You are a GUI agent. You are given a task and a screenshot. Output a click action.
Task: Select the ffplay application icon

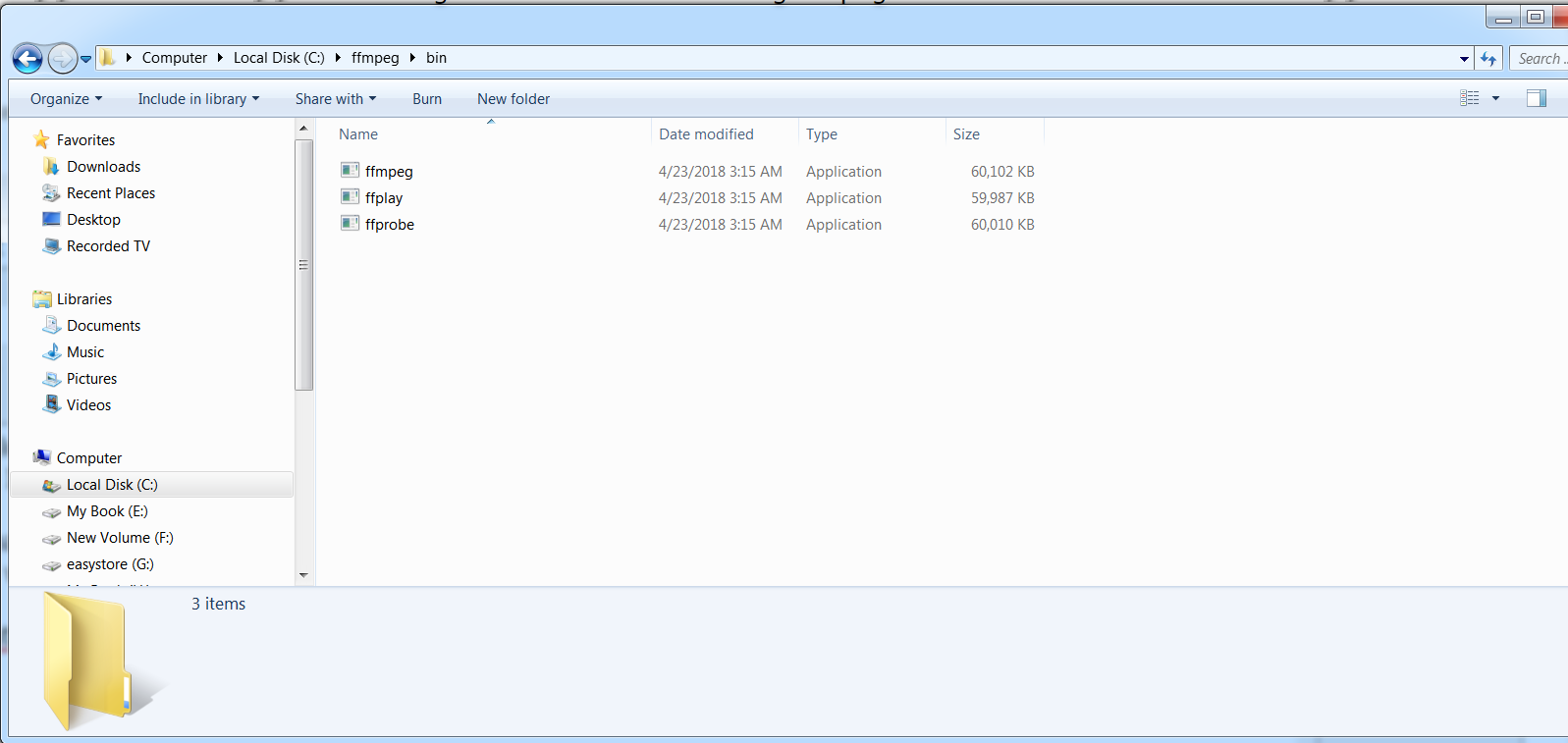click(x=350, y=197)
